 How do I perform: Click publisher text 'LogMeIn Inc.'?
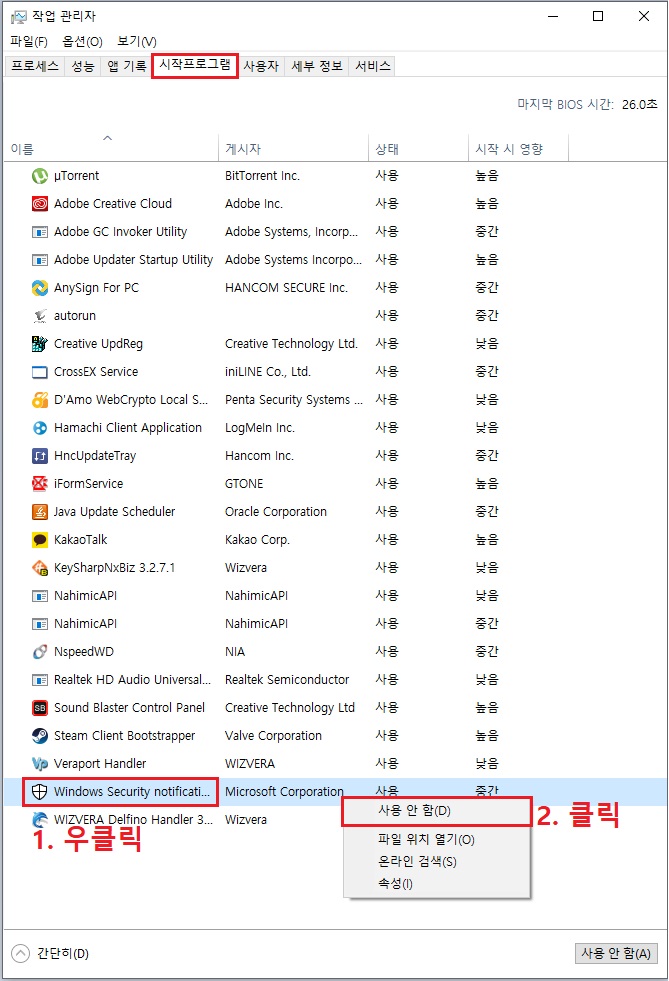point(260,428)
